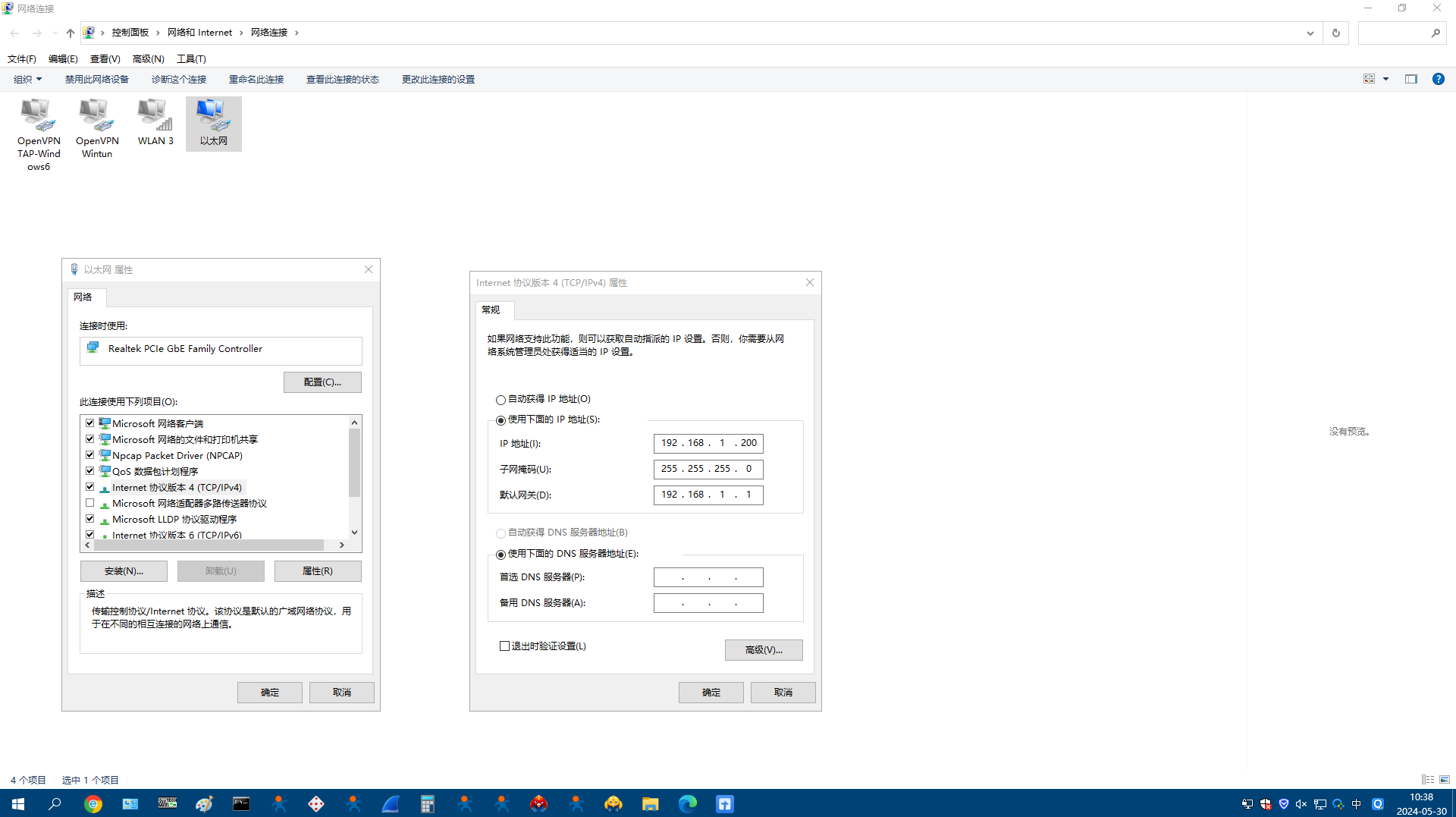The height and width of the screenshot is (817, 1456).
Task: Click the help question mark icon
Action: (1438, 79)
